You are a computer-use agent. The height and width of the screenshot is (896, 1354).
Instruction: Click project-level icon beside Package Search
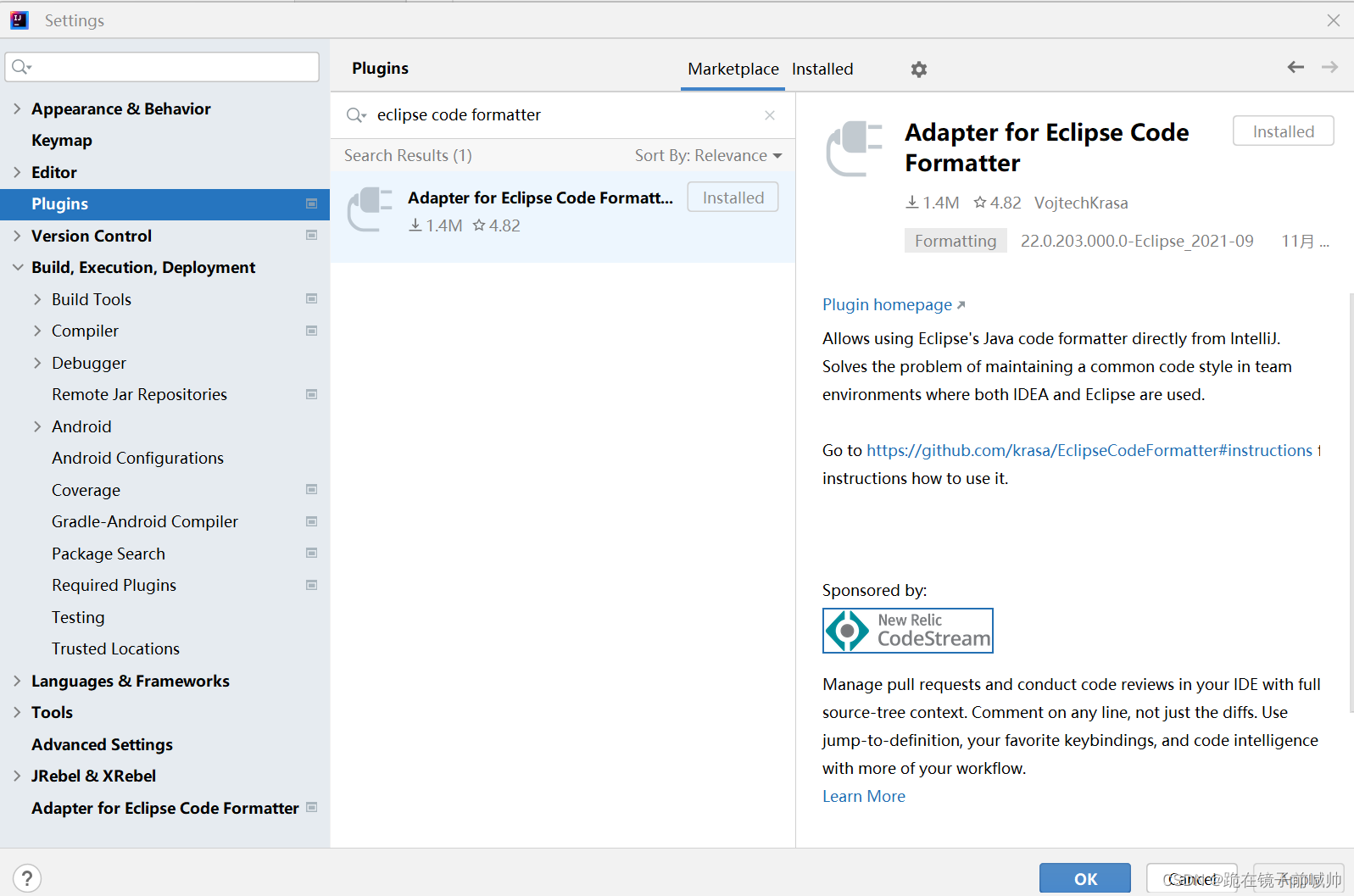coord(311,554)
